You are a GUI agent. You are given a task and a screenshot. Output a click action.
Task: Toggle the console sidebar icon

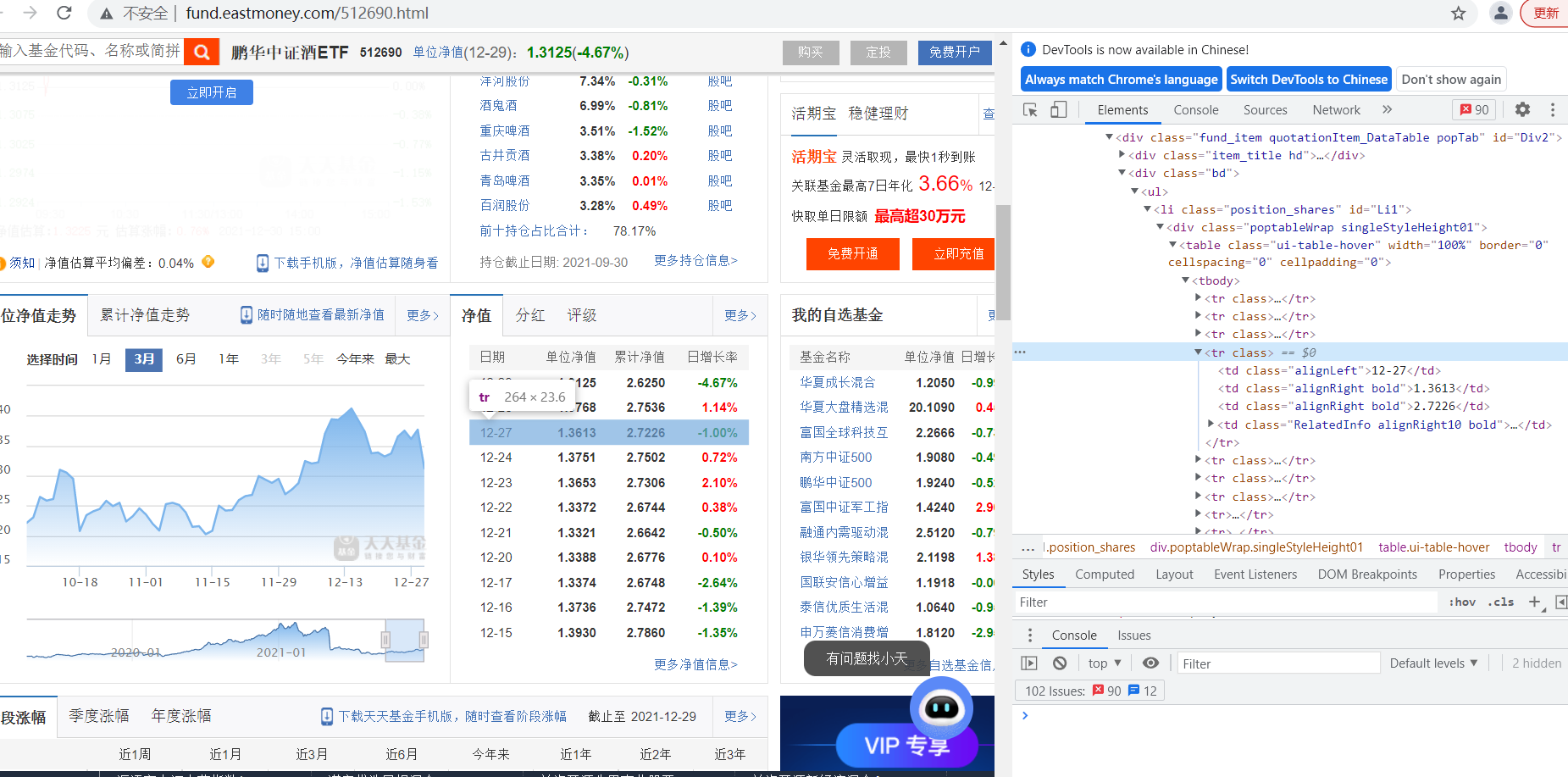coord(1029,663)
